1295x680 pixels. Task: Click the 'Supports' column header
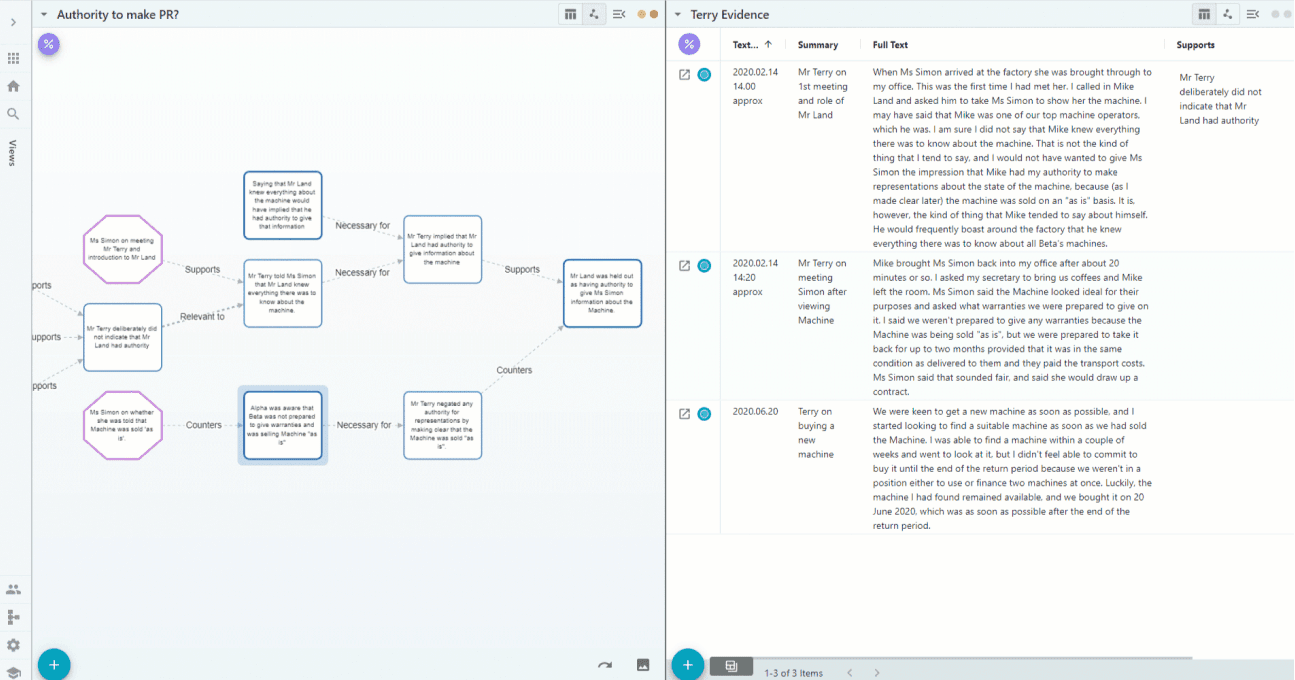pos(1196,45)
